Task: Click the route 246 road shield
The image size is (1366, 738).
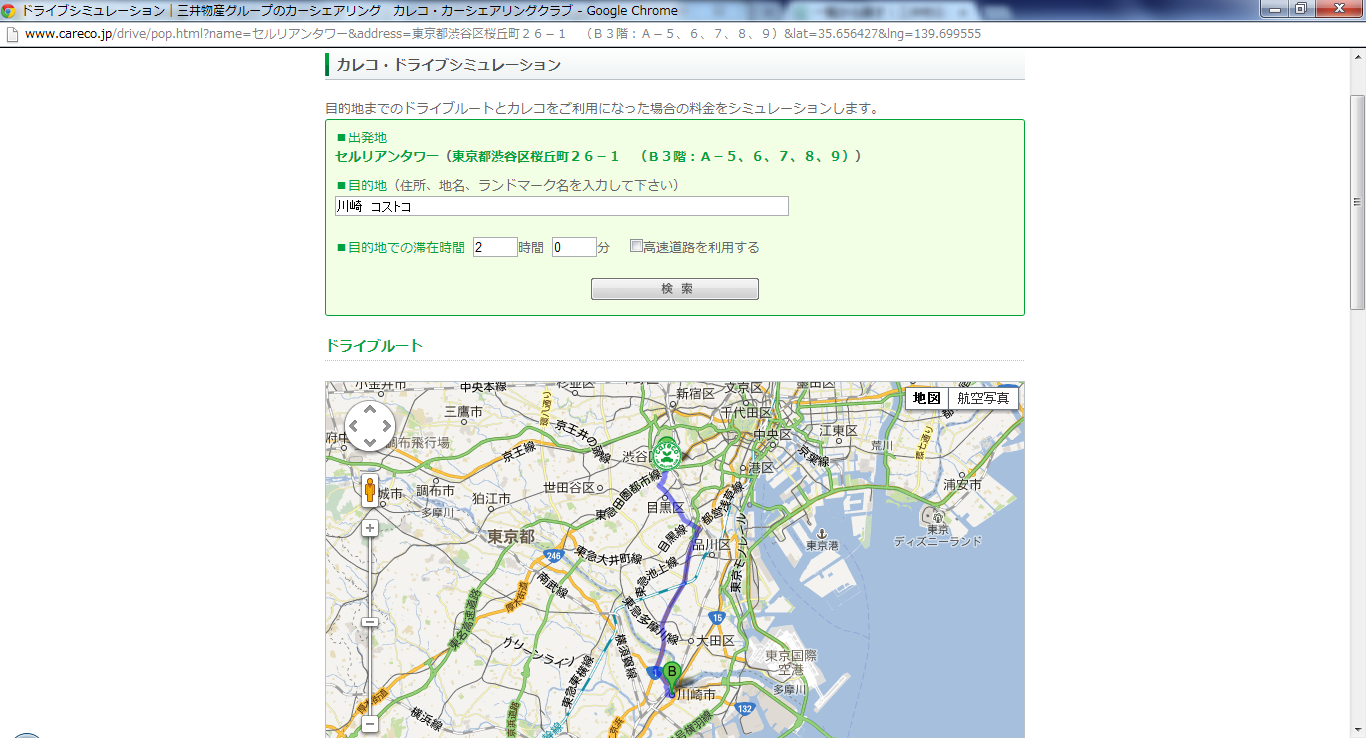Action: coord(553,555)
